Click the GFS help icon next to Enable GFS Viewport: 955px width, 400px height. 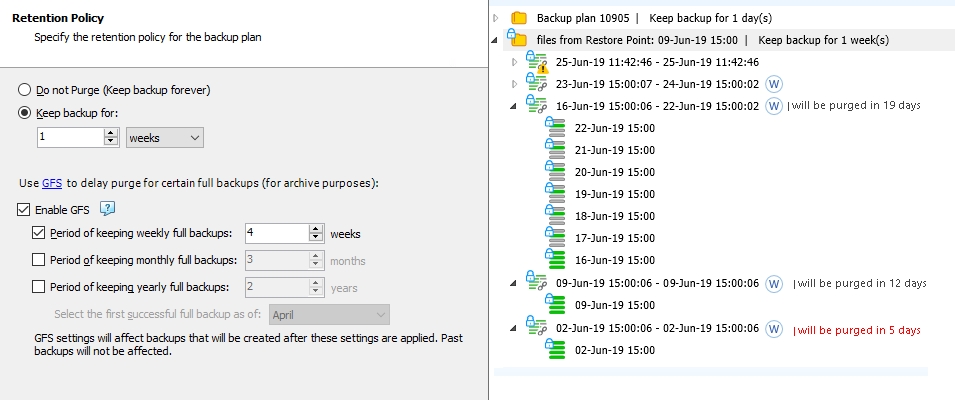tap(108, 209)
